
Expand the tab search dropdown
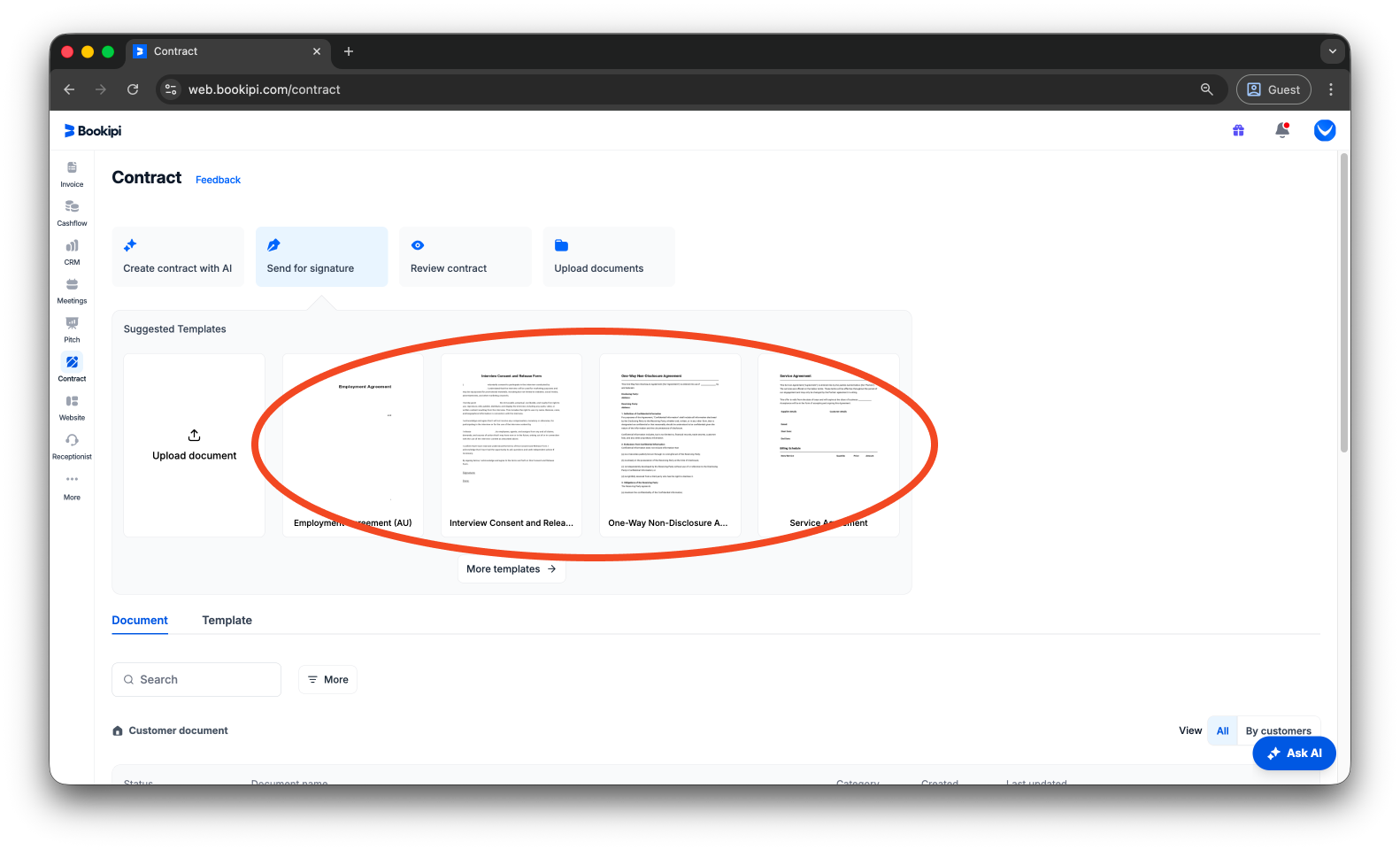1332,51
